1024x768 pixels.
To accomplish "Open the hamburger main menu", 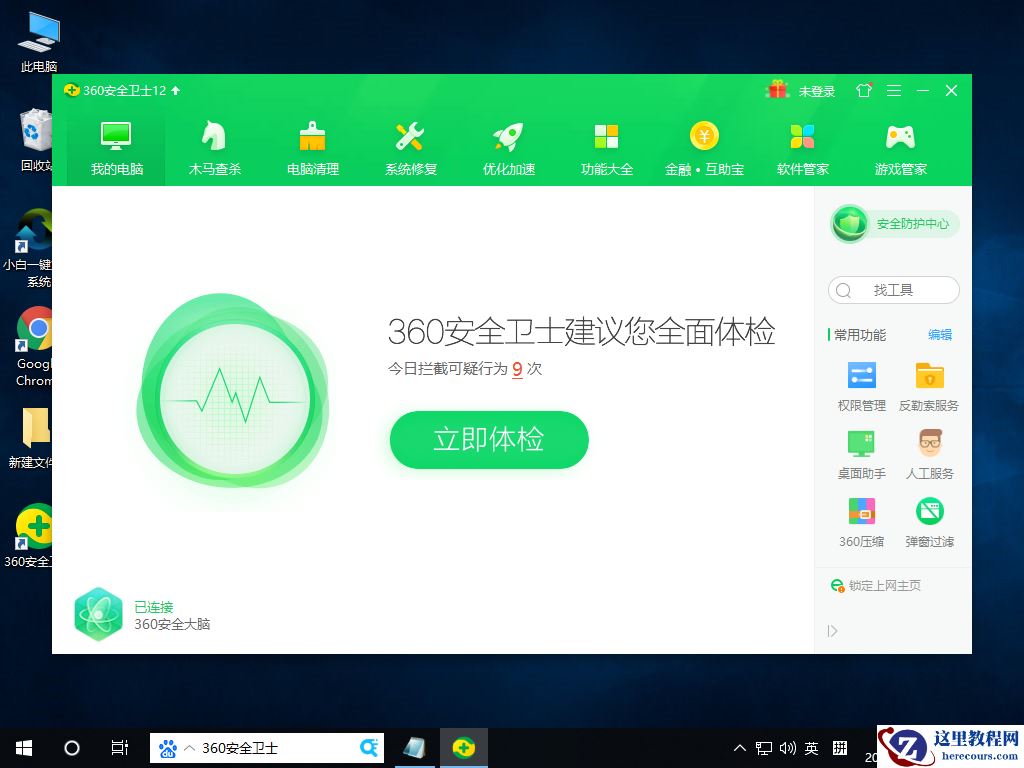I will 894,90.
